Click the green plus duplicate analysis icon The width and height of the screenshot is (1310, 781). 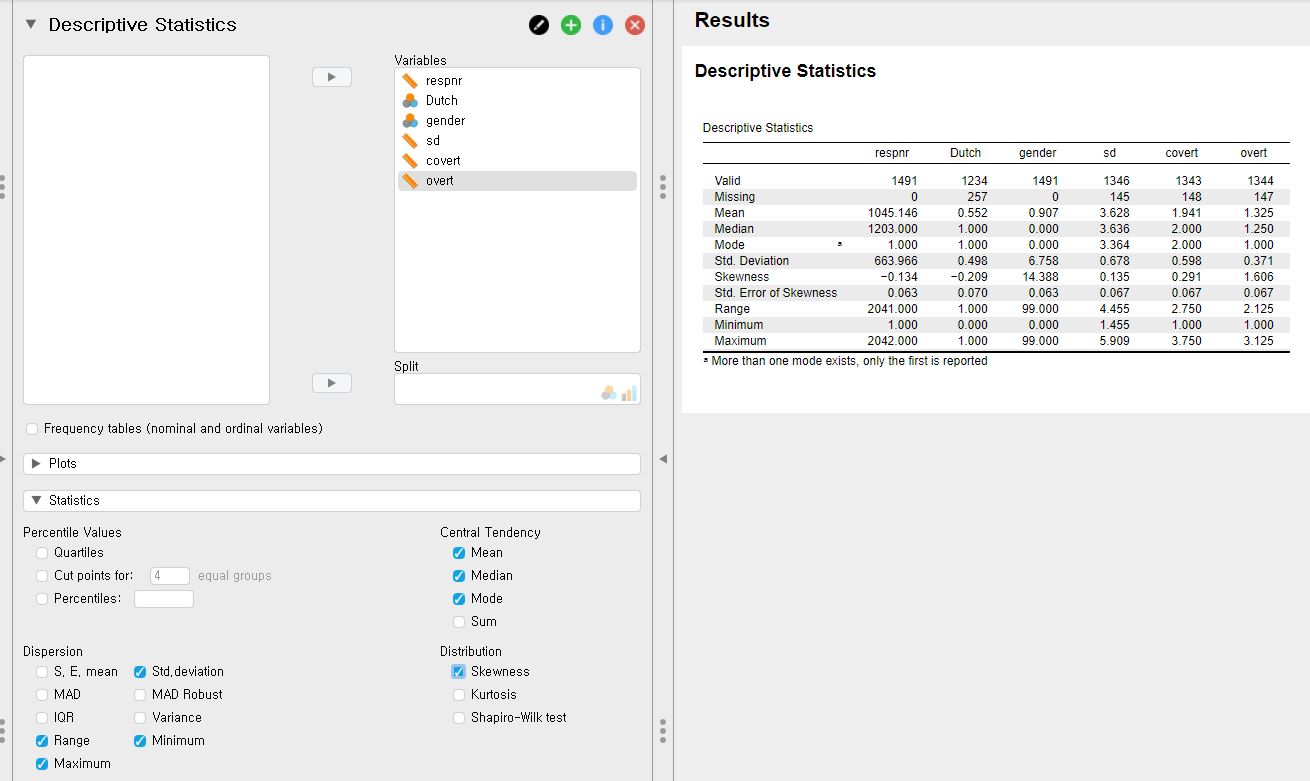[x=571, y=25]
